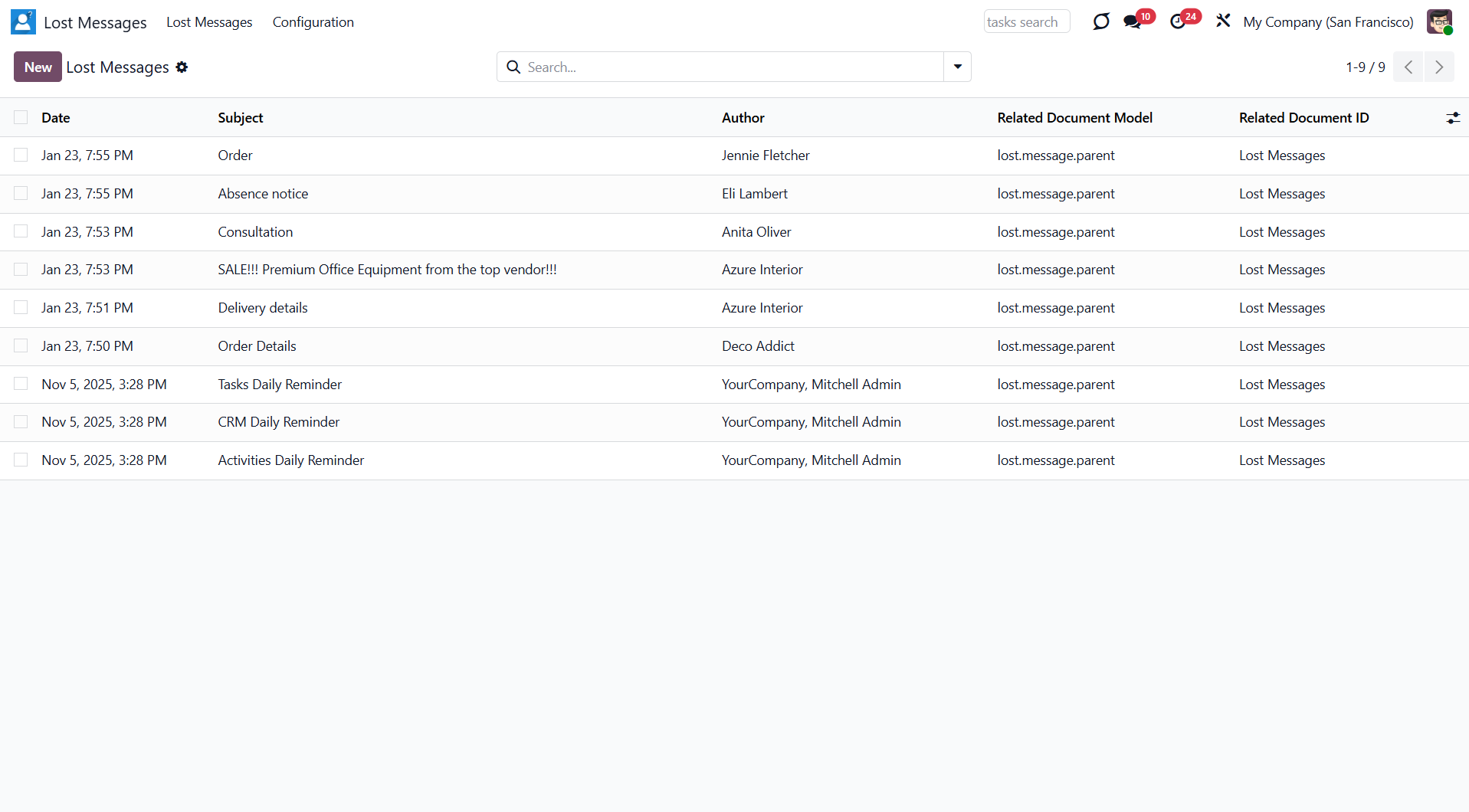Image resolution: width=1469 pixels, height=812 pixels.
Task: Focus the Search... input field
Action: [x=728, y=67]
